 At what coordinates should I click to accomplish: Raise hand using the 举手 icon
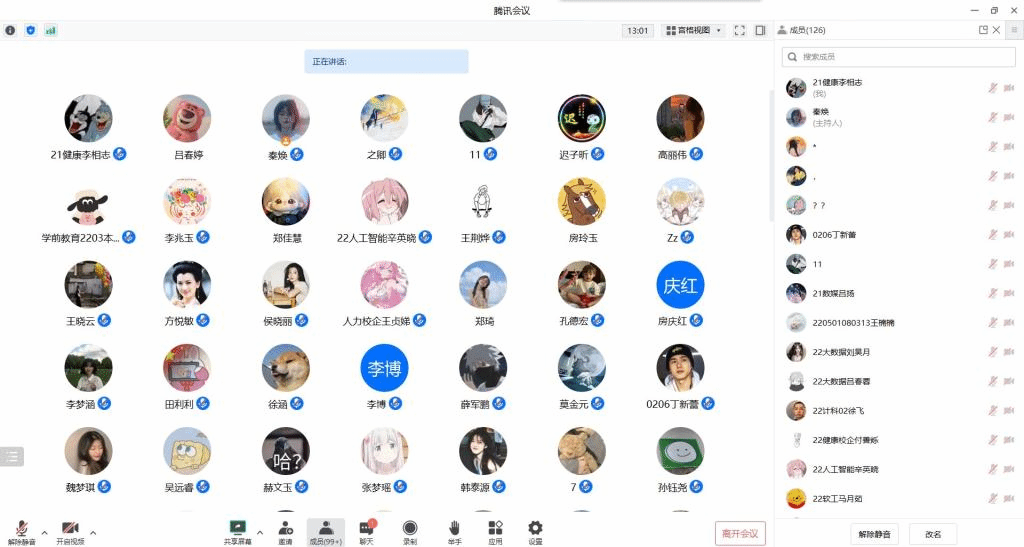[454, 529]
